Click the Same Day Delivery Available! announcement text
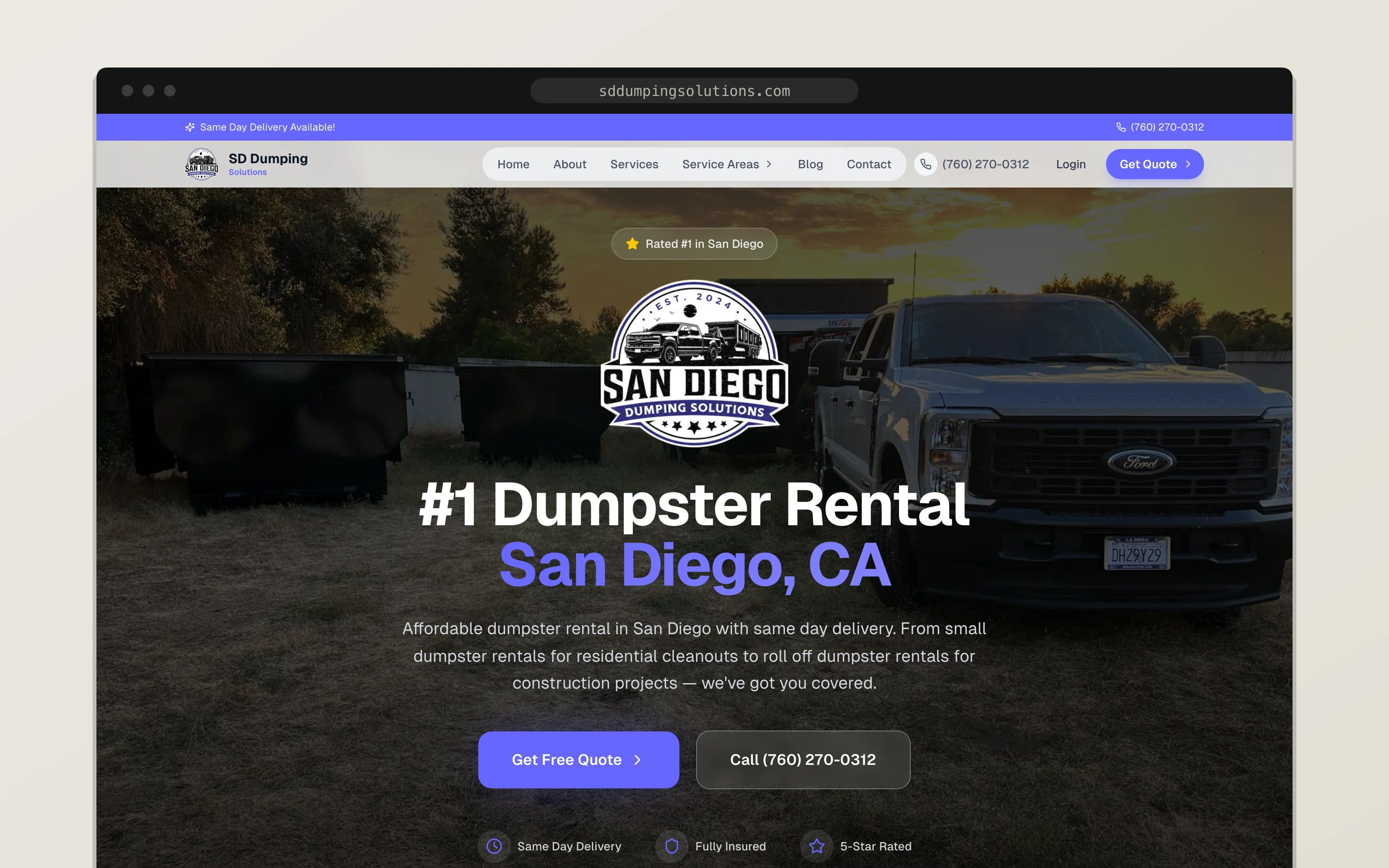This screenshot has height=868, width=1389. pyautogui.click(x=268, y=127)
